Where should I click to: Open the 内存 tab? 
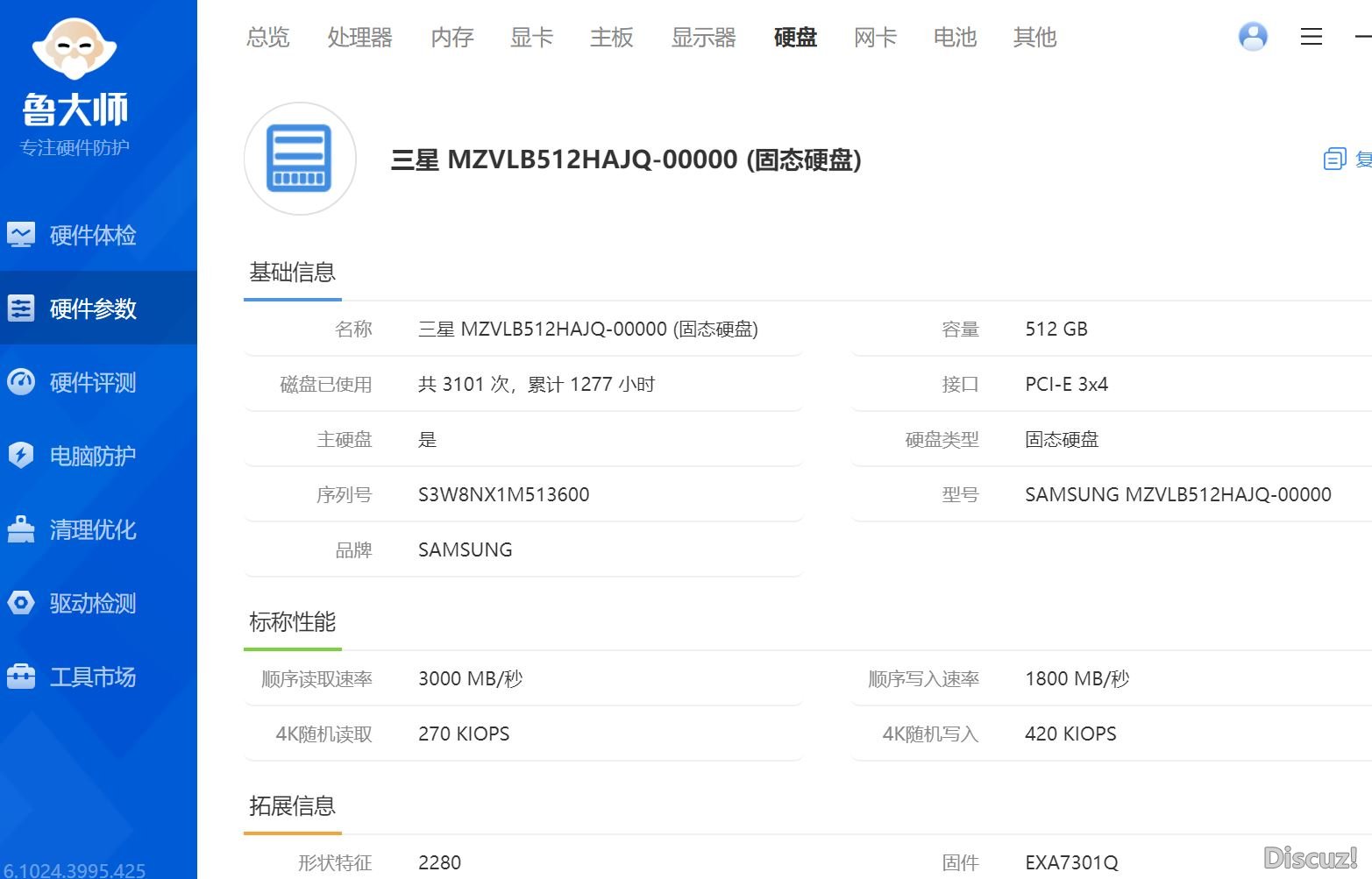[452, 37]
